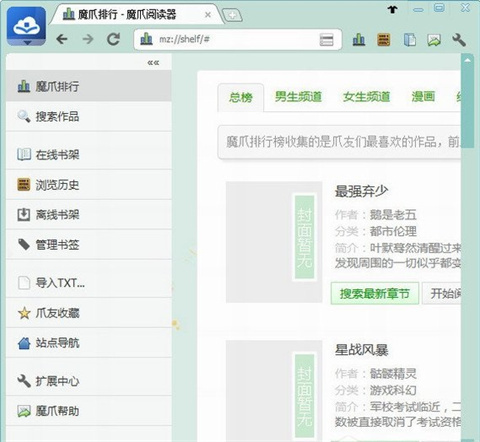
Task: Open the cloud app logo menu
Action: tap(26, 26)
